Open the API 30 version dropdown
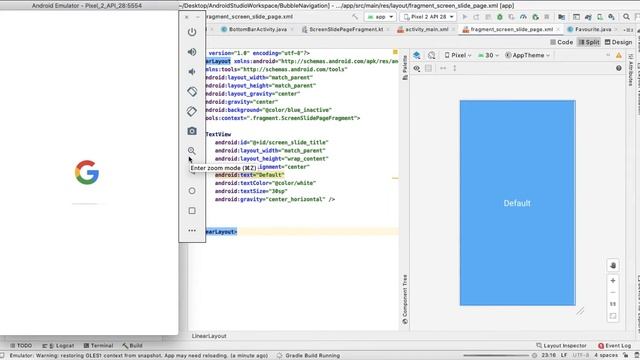The width and height of the screenshot is (640, 360). tap(489, 55)
